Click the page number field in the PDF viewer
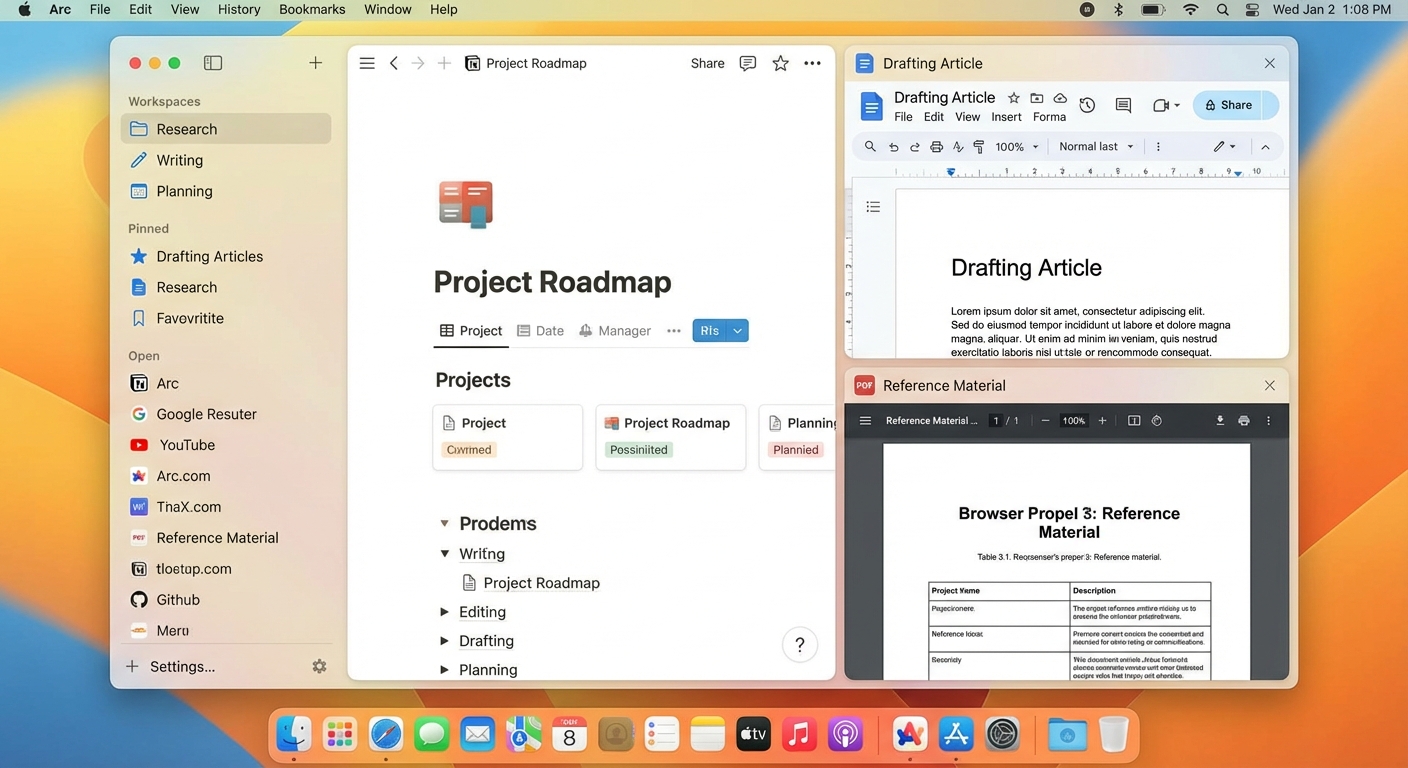This screenshot has width=1408, height=768. tap(995, 421)
